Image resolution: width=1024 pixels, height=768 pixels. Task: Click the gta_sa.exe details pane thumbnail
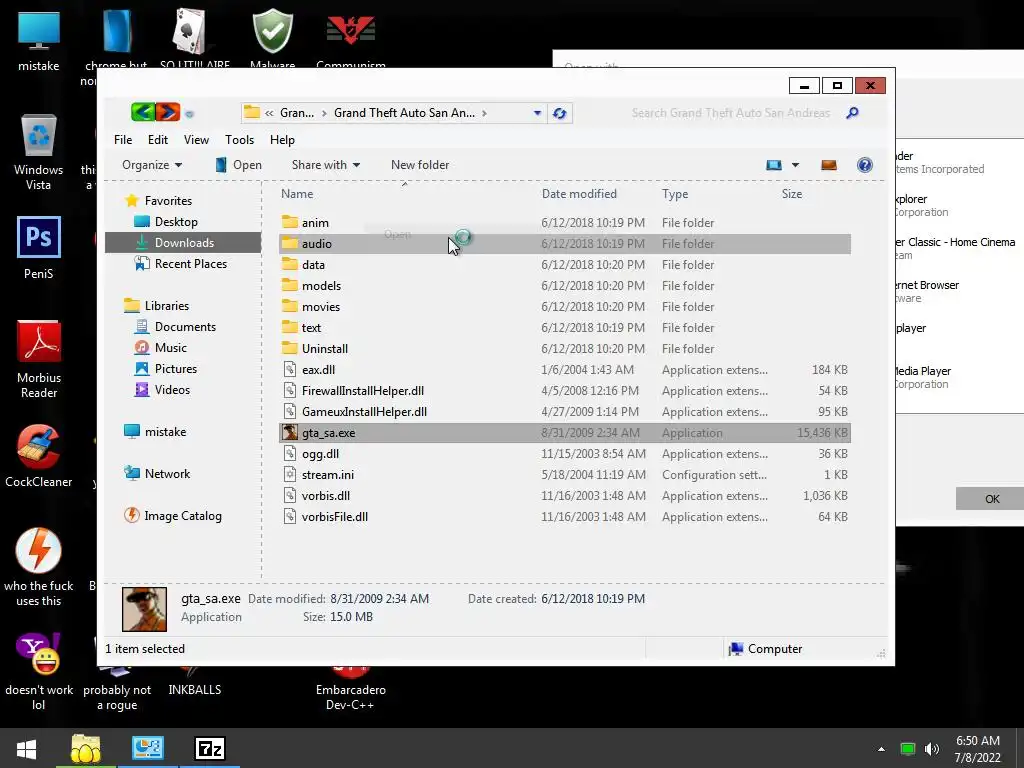tap(144, 609)
